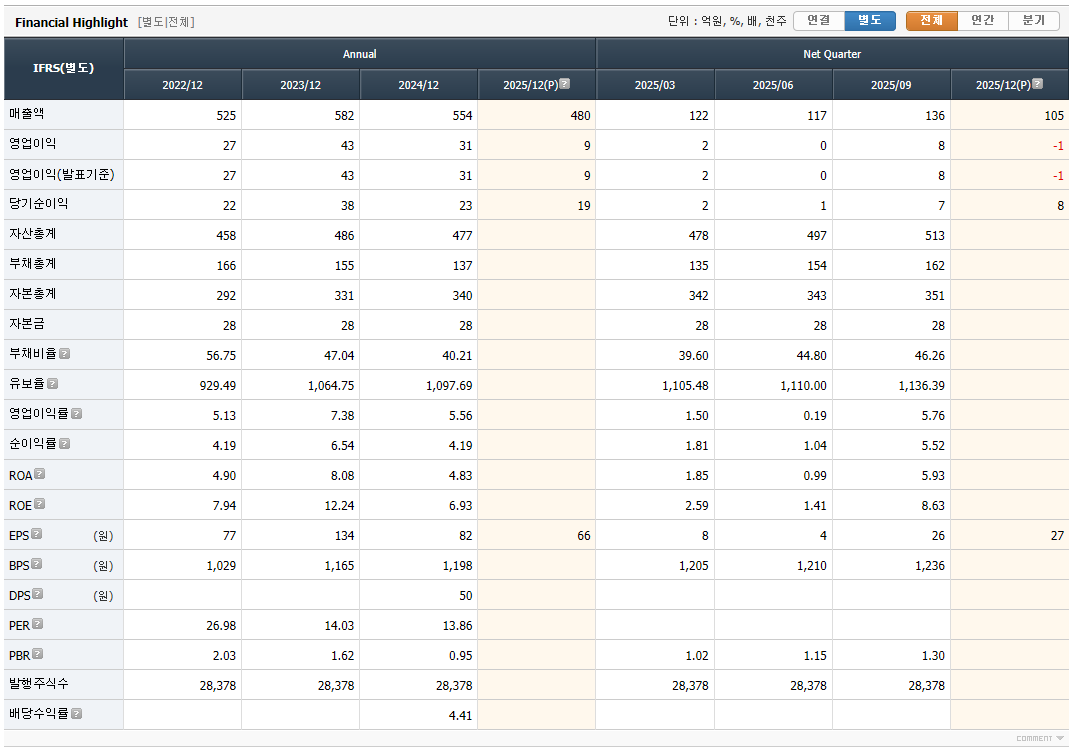
Task: Click 자본총계 value 292 for 2022/12
Action: click(226, 295)
